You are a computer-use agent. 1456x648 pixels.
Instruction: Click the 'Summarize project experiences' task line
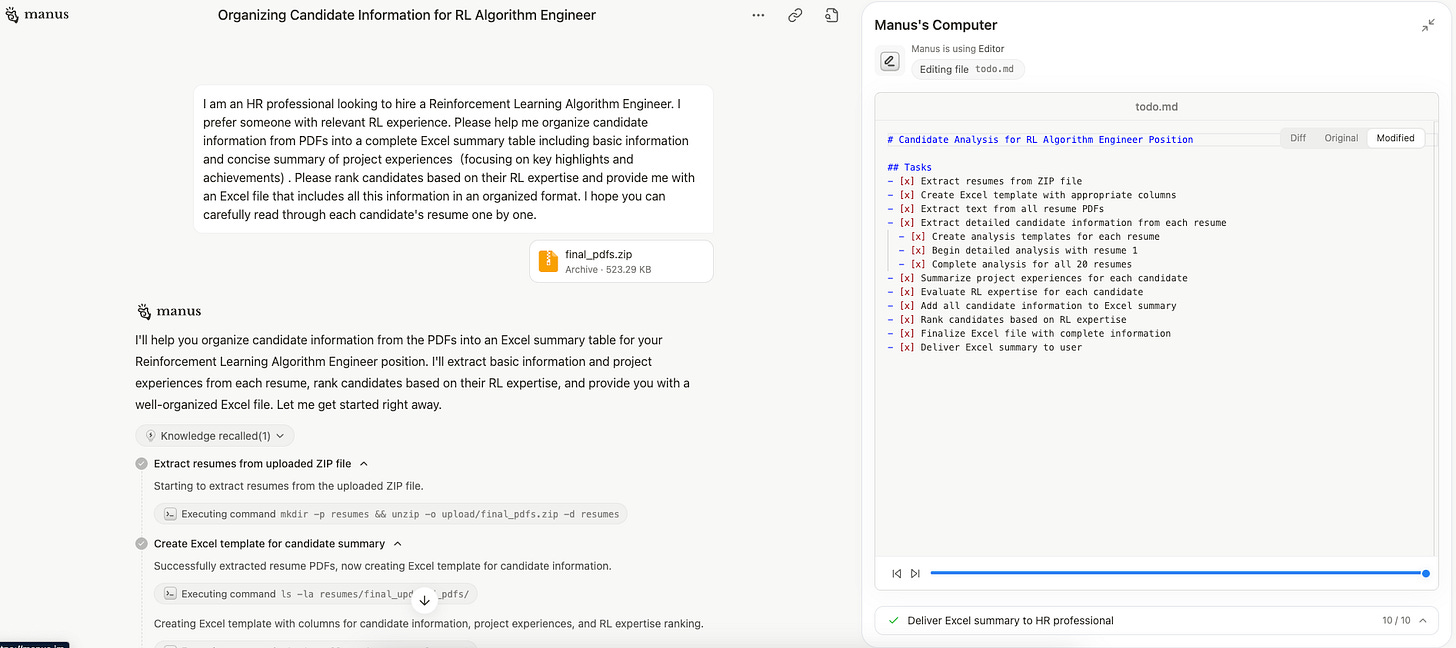point(1037,278)
